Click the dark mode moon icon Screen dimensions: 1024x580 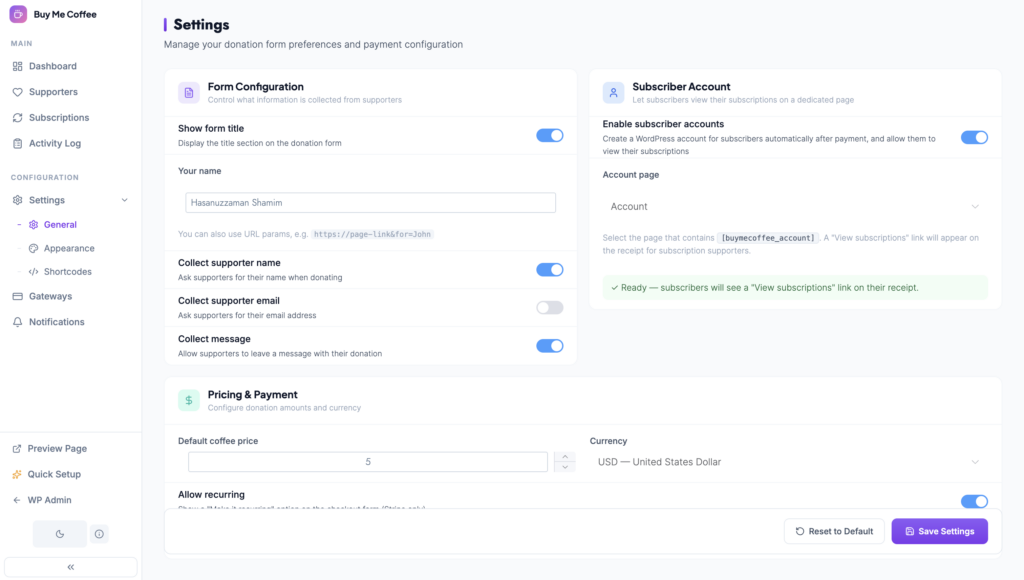click(59, 534)
